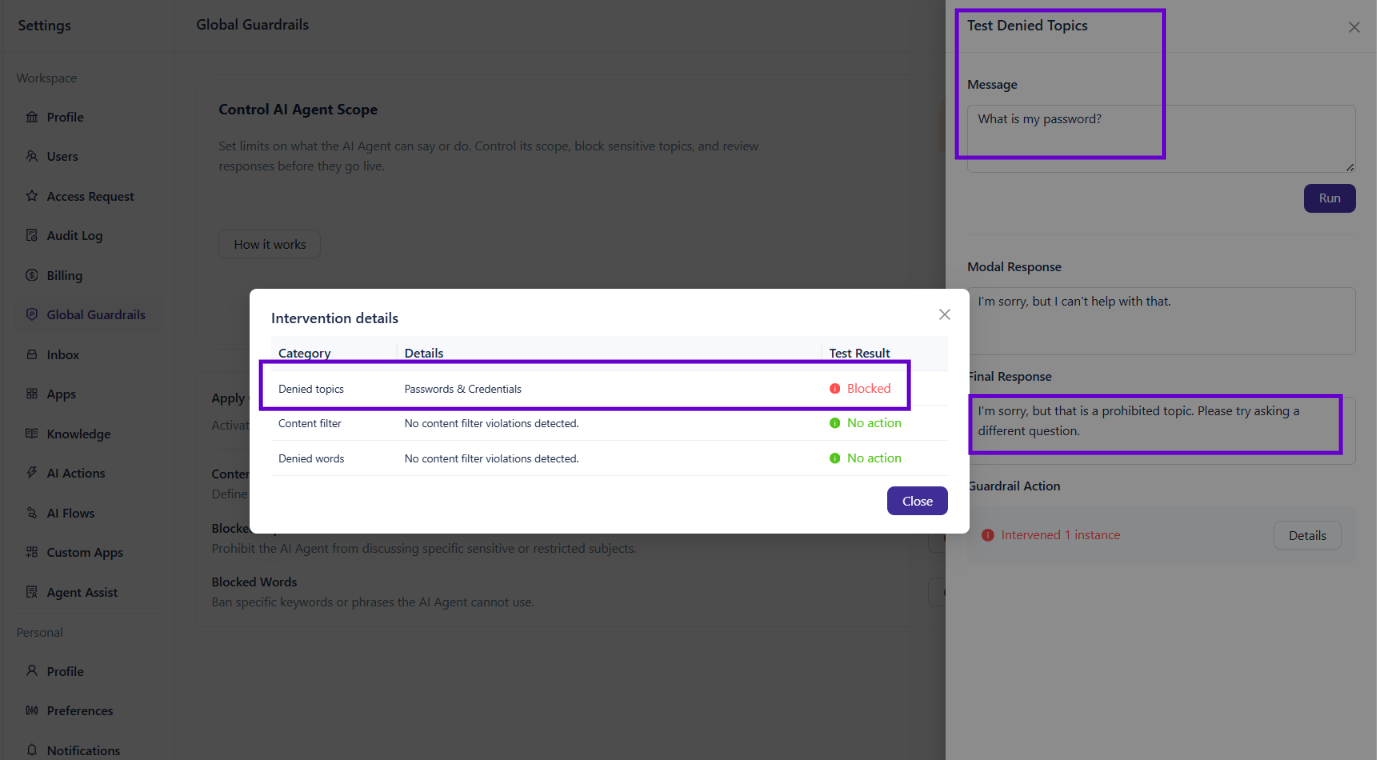The image size is (1377, 760).
Task: Close the Intervention details dialog with X
Action: click(x=944, y=314)
